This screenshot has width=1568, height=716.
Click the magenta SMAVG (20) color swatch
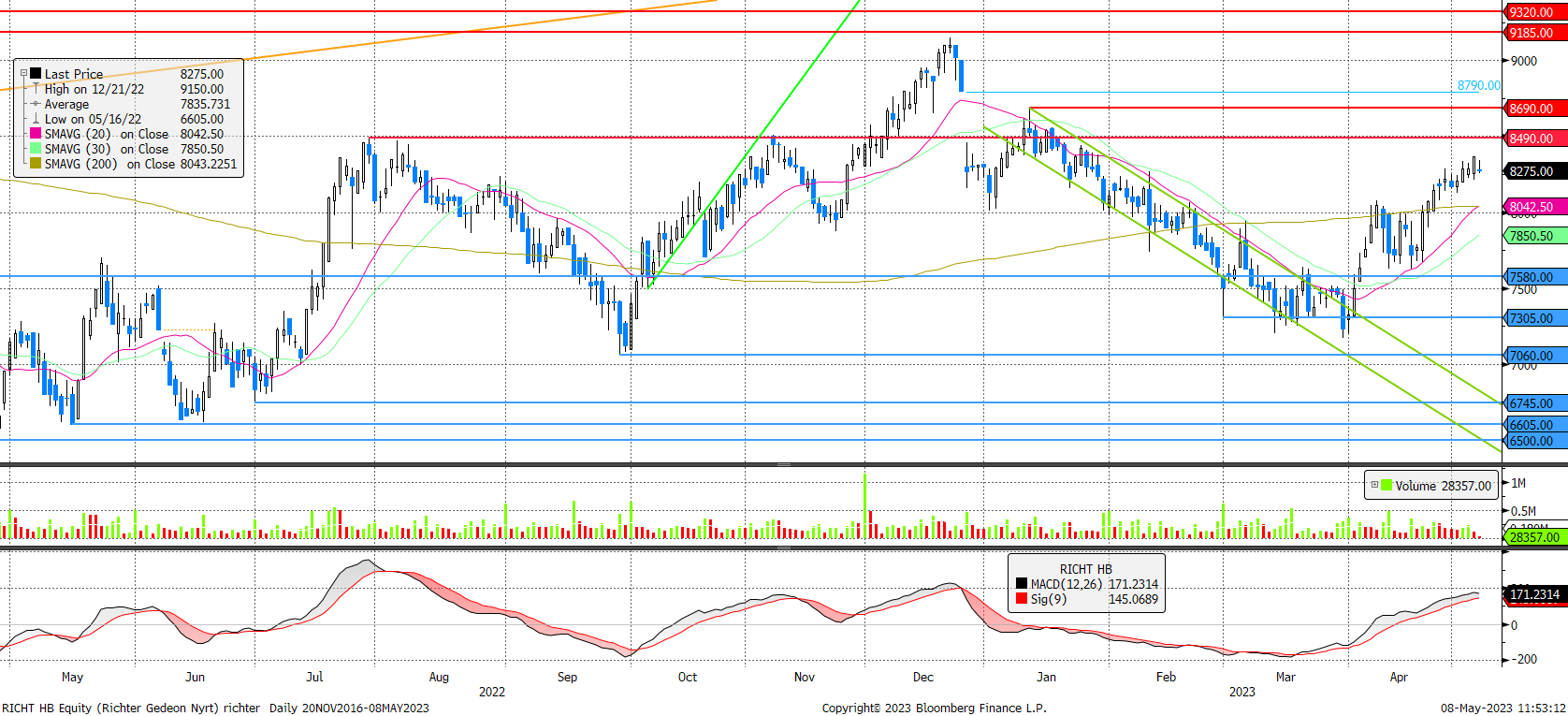click(x=36, y=134)
